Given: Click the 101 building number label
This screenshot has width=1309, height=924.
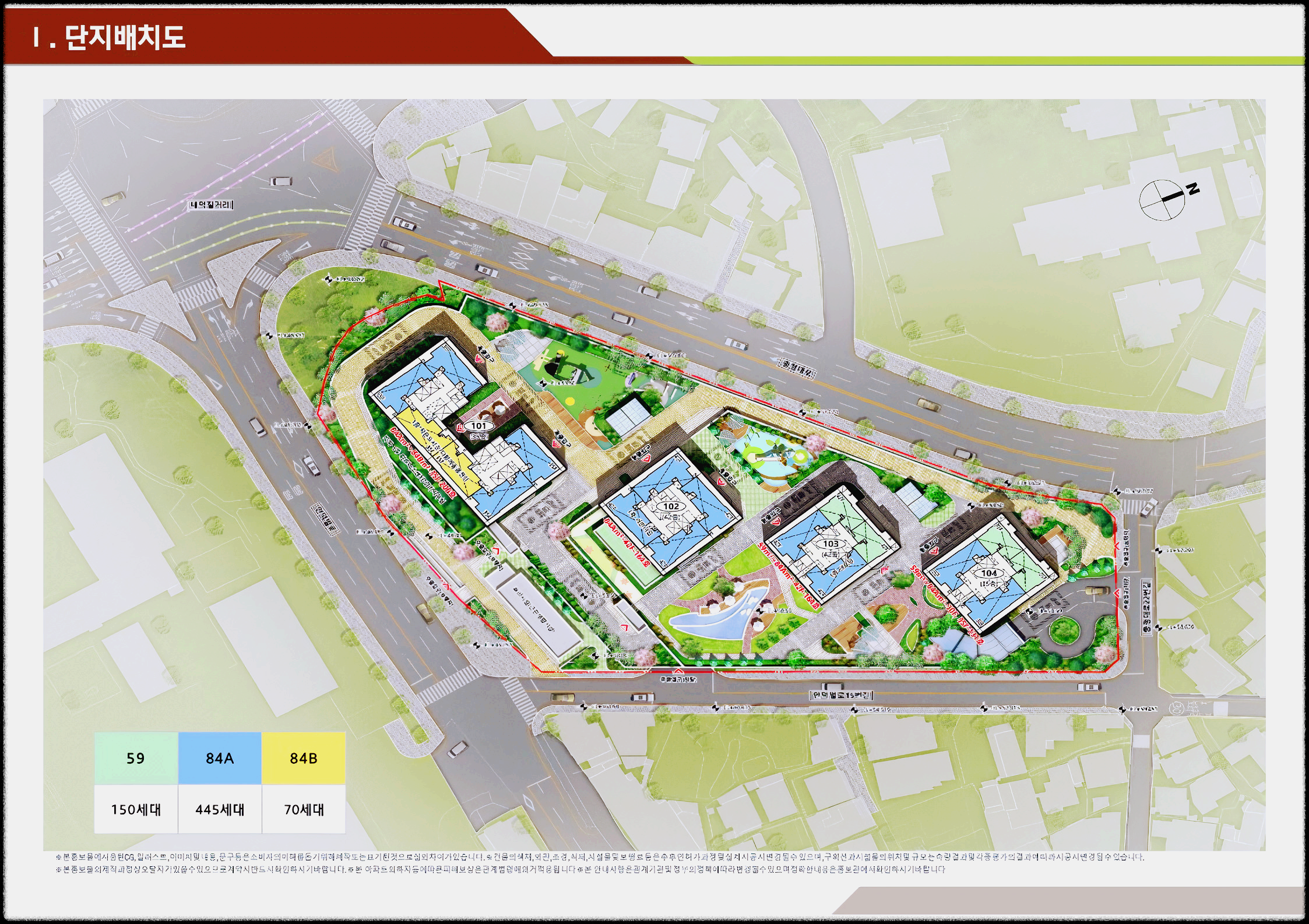Looking at the screenshot, I should click(x=478, y=426).
